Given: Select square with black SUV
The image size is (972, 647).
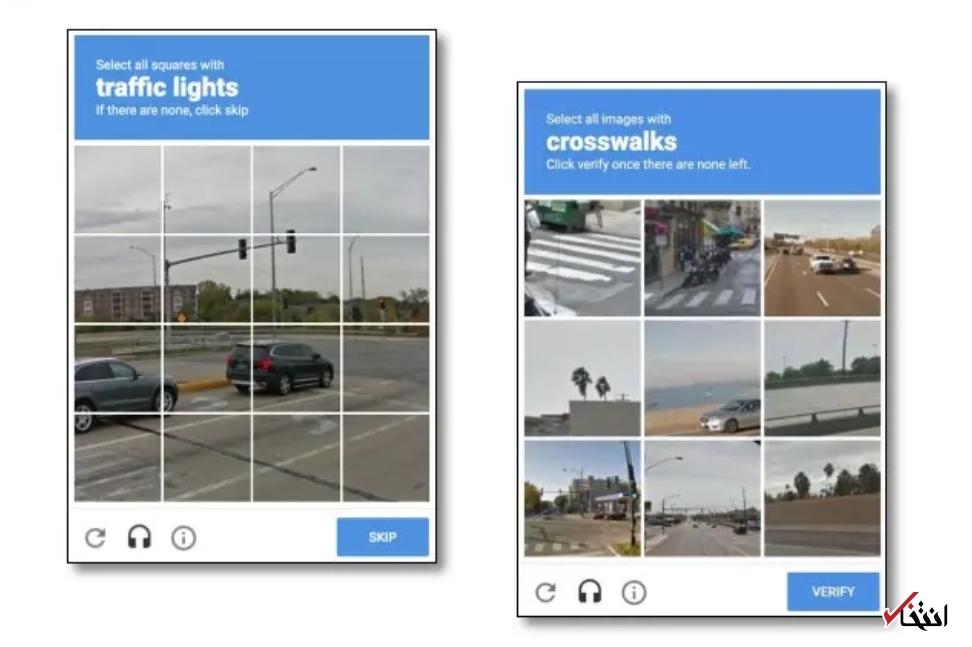Looking at the screenshot, I should pos(296,368).
